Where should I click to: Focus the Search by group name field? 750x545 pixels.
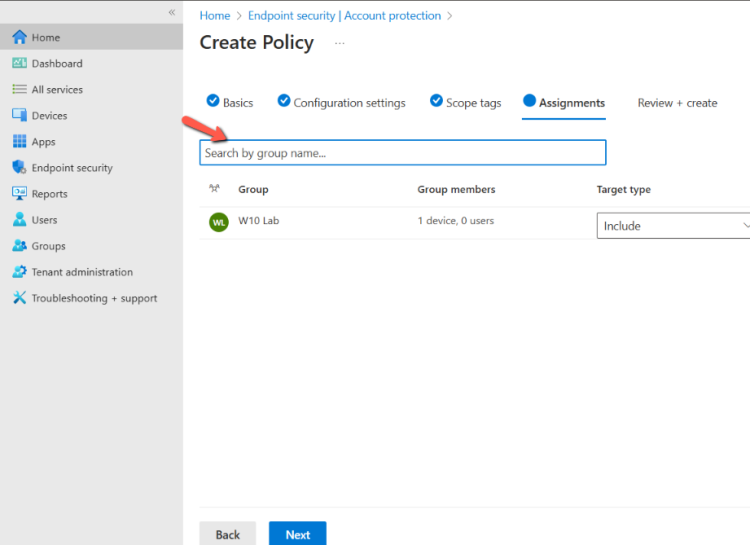pos(403,153)
